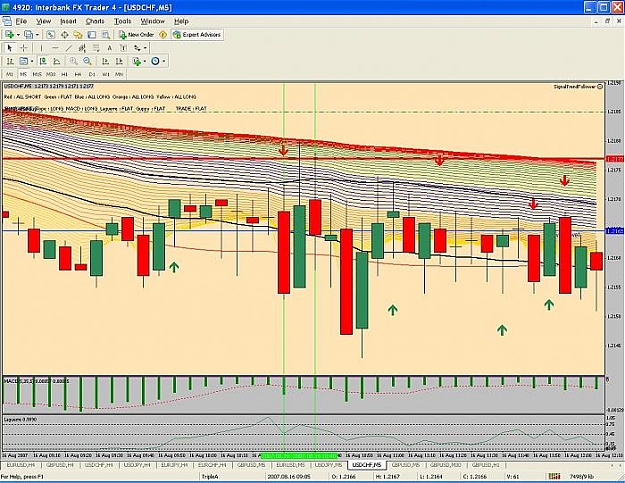The image size is (625, 483).
Task: Zoom out of the chart
Action: point(87,61)
